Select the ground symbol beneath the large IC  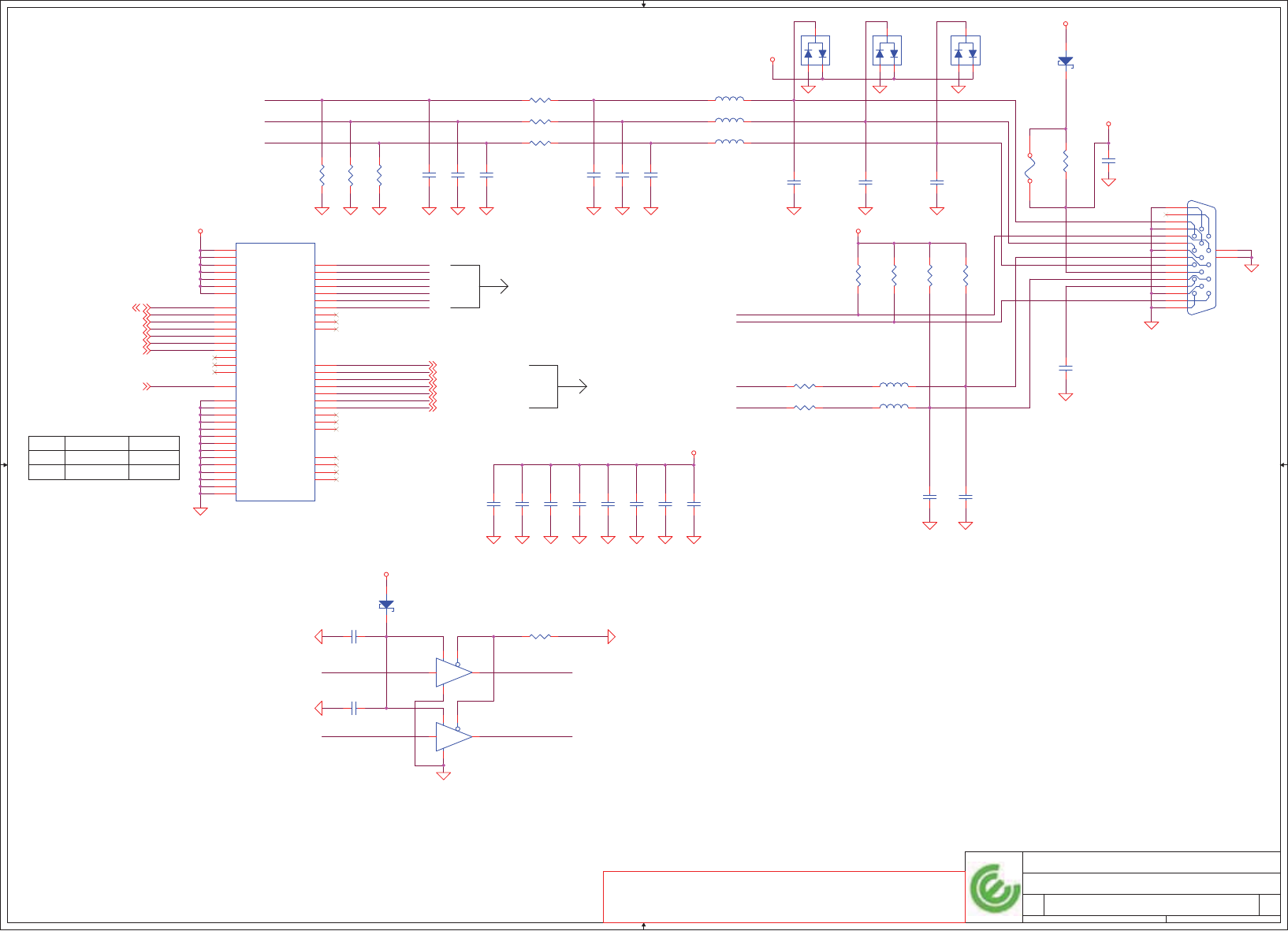coord(200,511)
